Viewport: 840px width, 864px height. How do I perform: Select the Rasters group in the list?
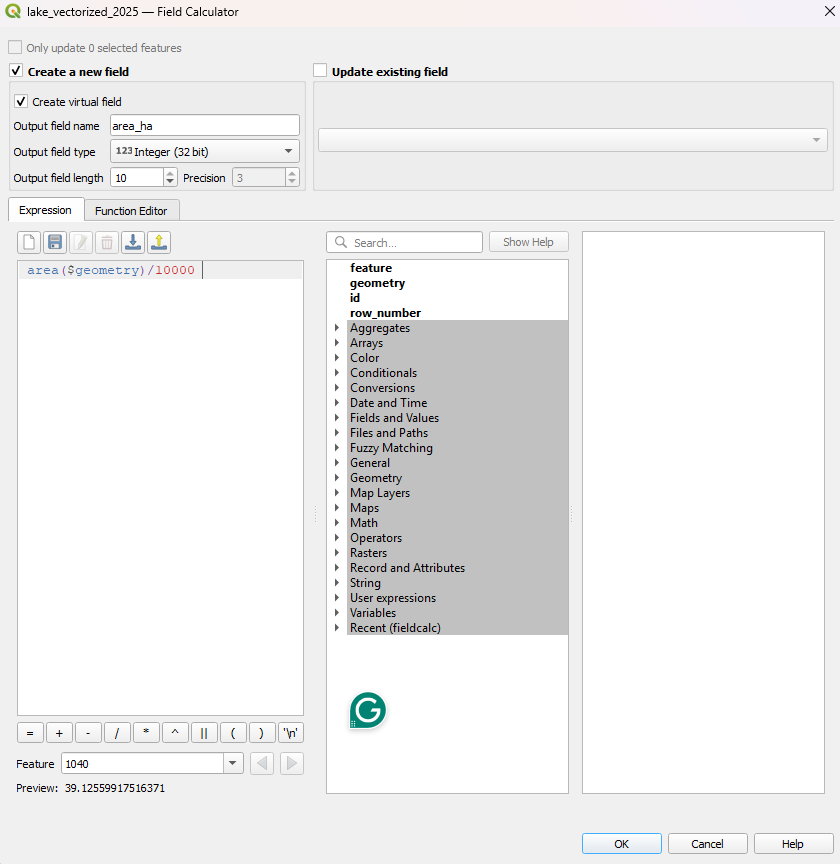(369, 553)
